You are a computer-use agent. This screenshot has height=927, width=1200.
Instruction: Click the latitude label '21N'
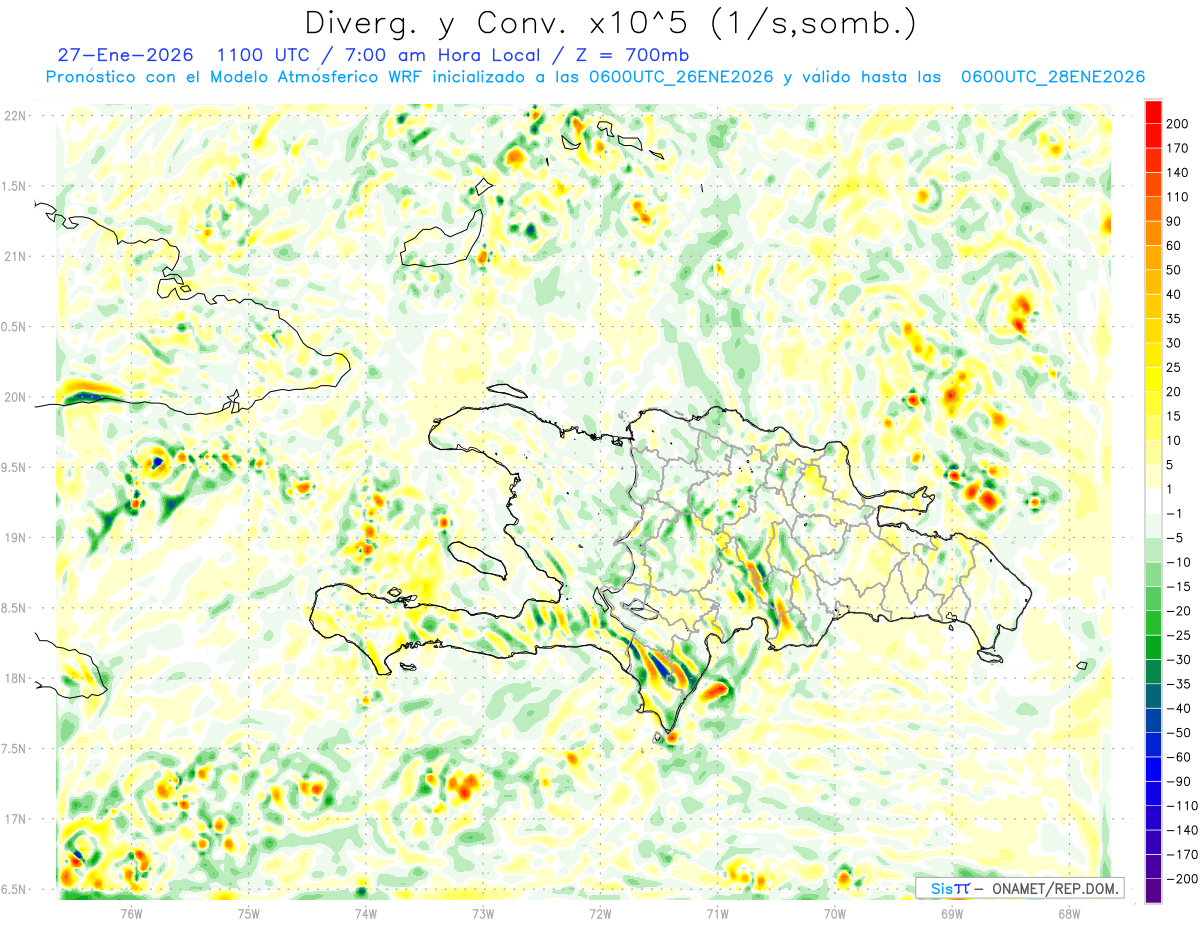(15, 257)
